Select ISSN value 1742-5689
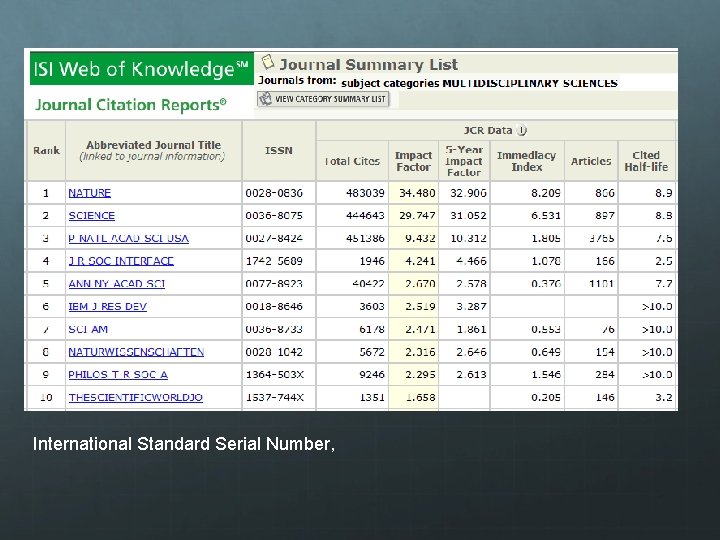 click(274, 261)
